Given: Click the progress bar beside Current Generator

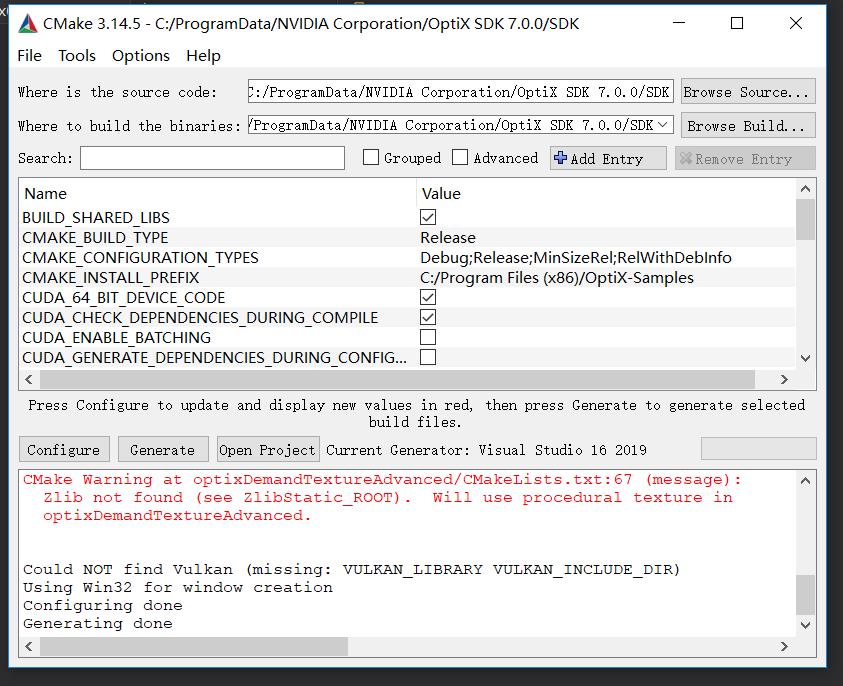Looking at the screenshot, I should coord(759,448).
